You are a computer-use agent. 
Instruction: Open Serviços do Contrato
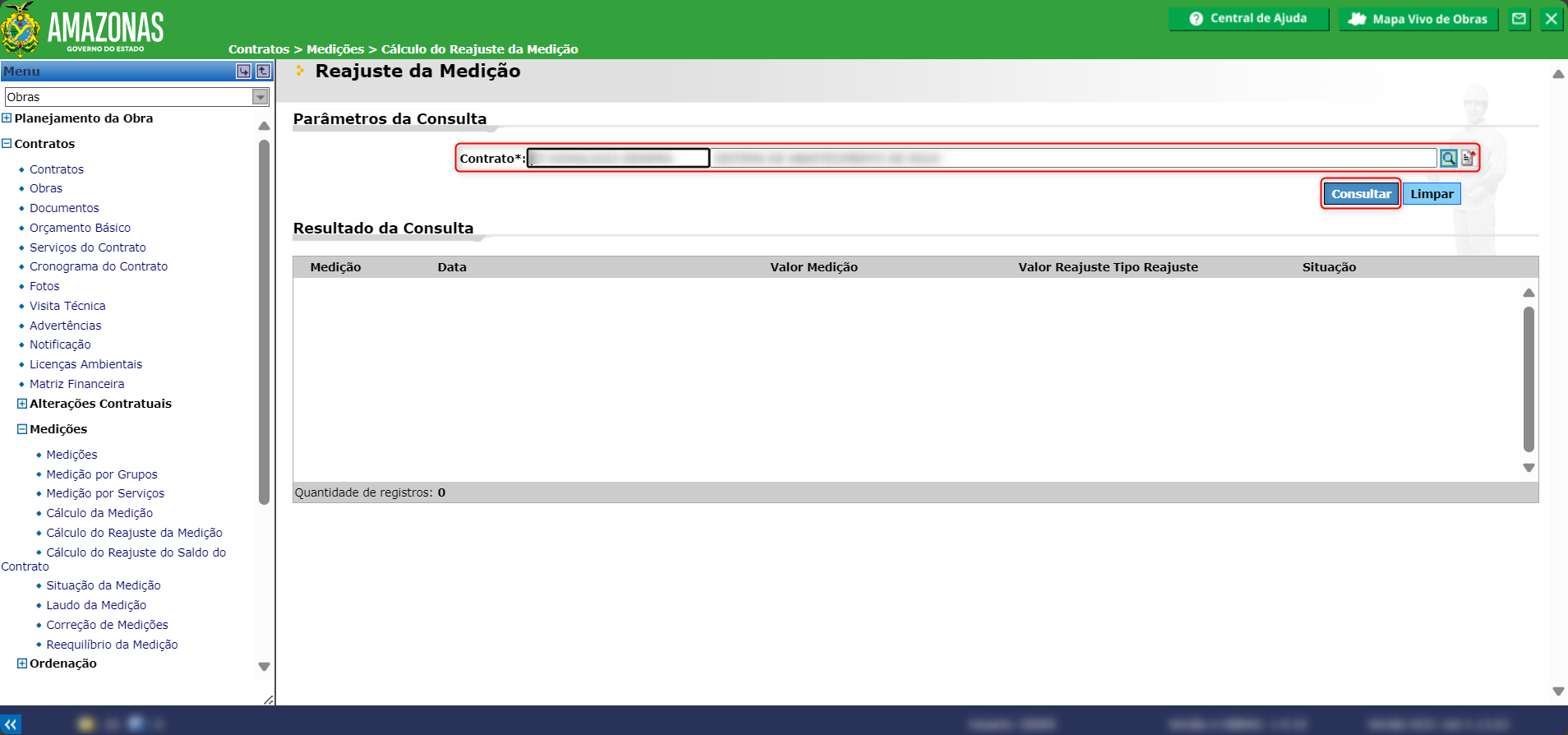[88, 247]
